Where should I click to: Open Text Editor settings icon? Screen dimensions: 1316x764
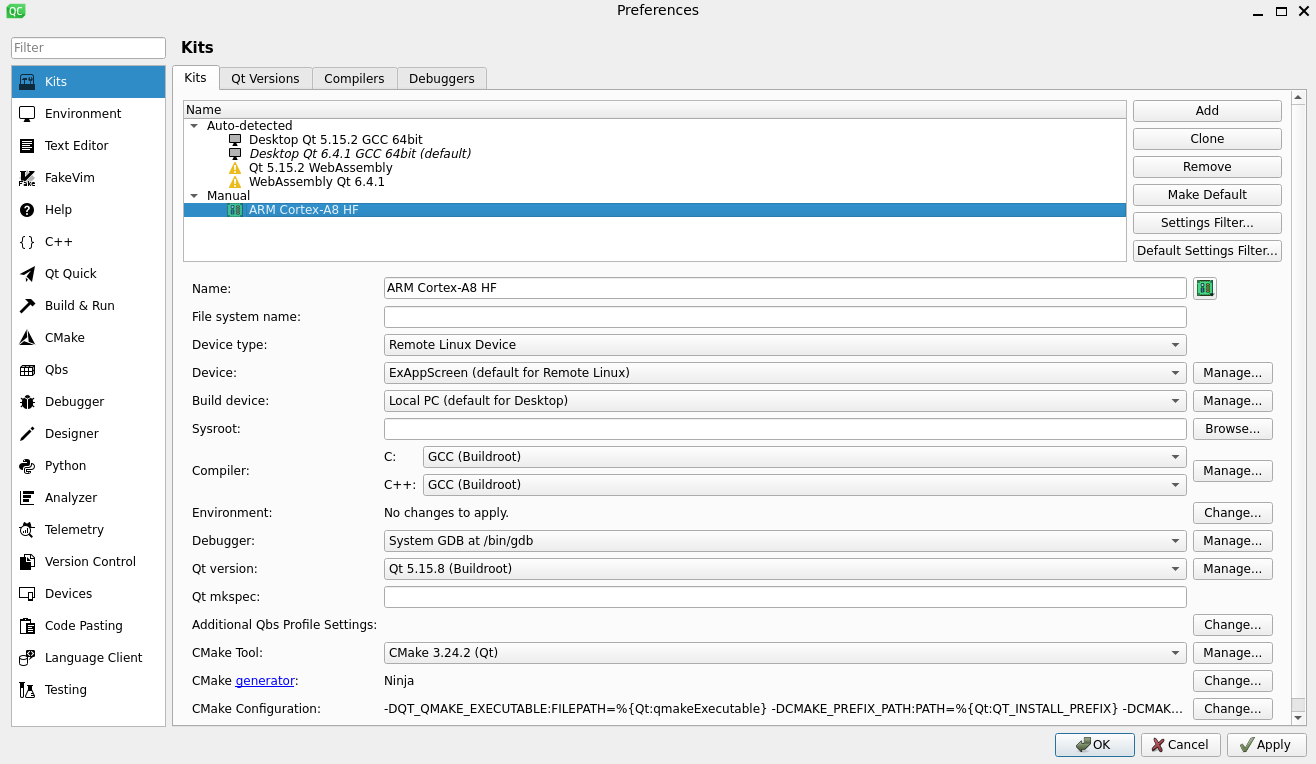point(27,146)
